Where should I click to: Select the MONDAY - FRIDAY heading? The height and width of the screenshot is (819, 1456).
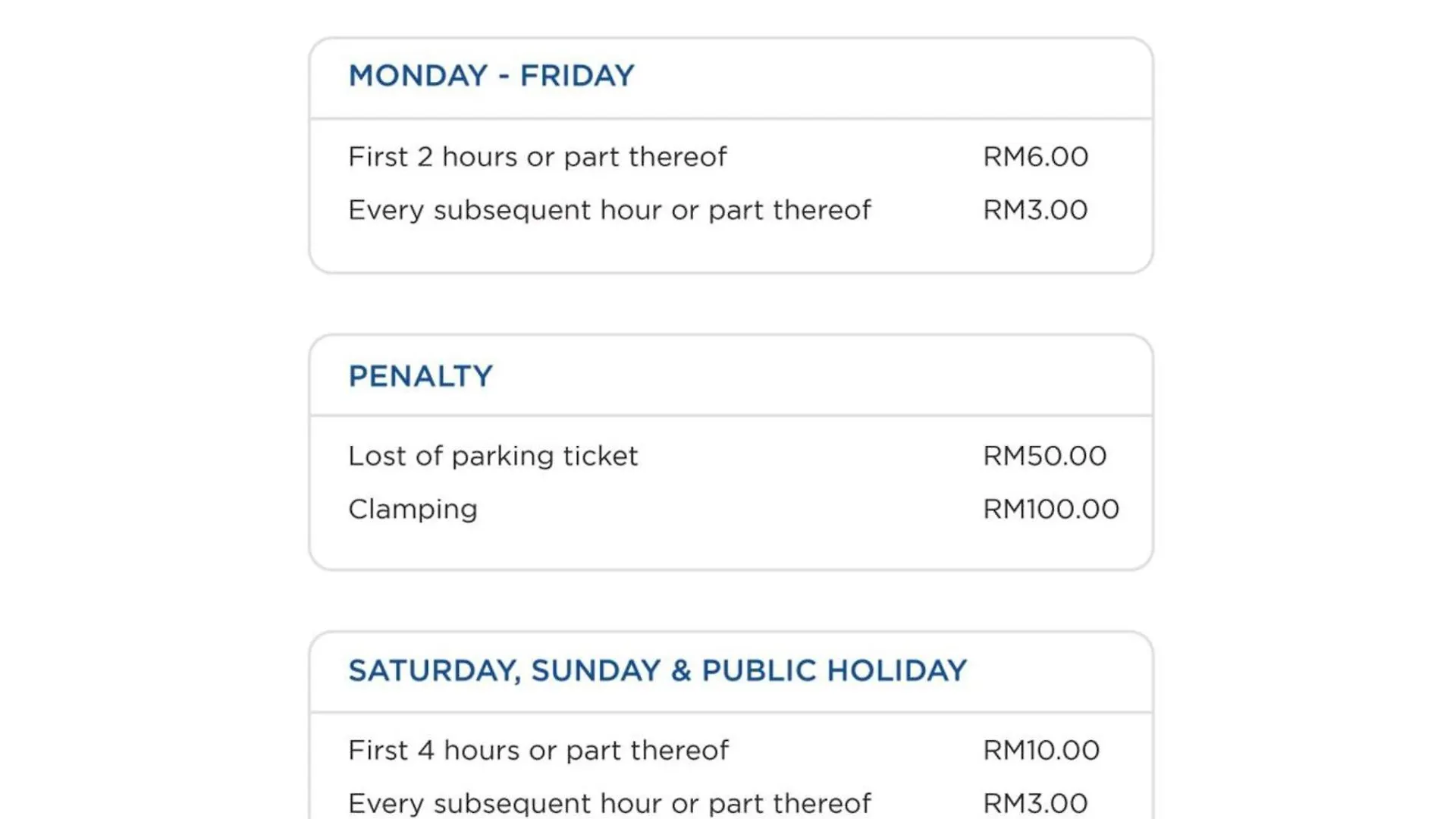pyautogui.click(x=491, y=76)
